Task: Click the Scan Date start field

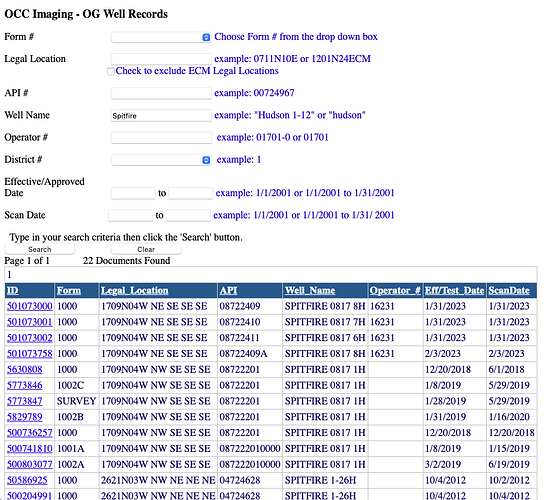Action: coord(130,215)
